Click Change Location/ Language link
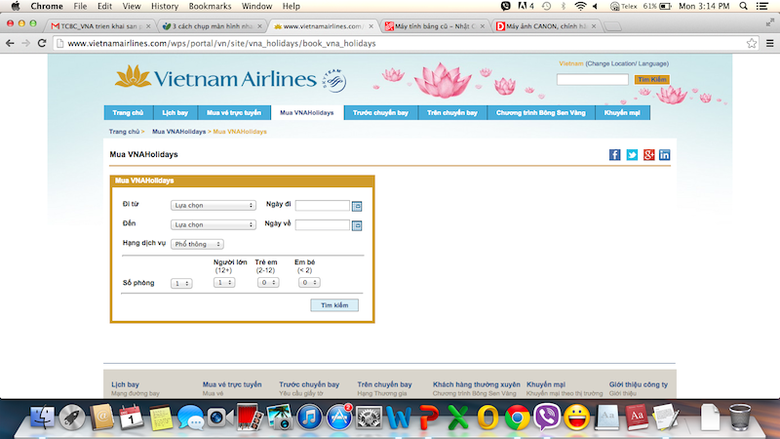The height and width of the screenshot is (439, 780). (628, 63)
